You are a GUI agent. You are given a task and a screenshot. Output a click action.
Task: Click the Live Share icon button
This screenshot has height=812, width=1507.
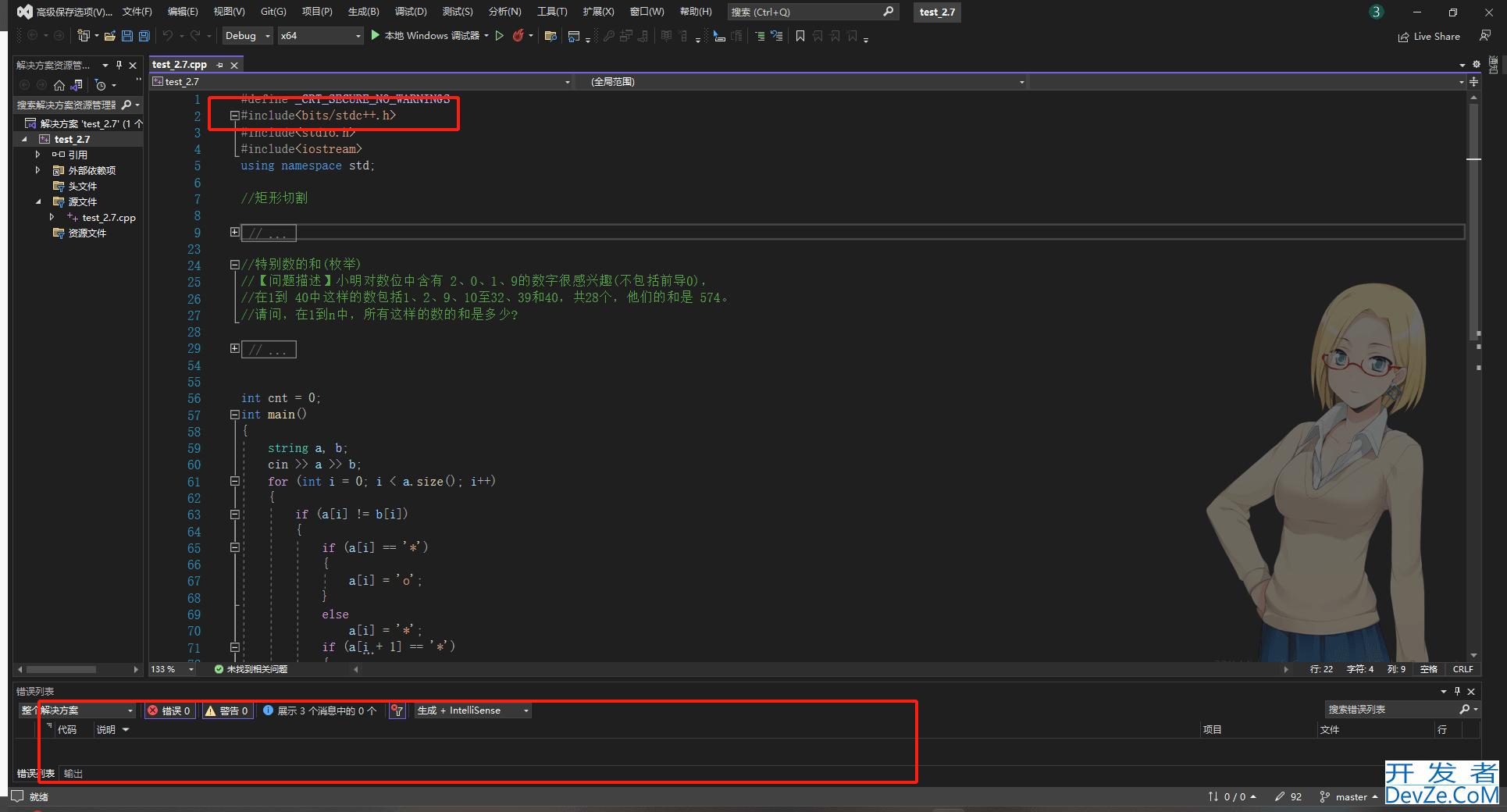(x=1429, y=36)
